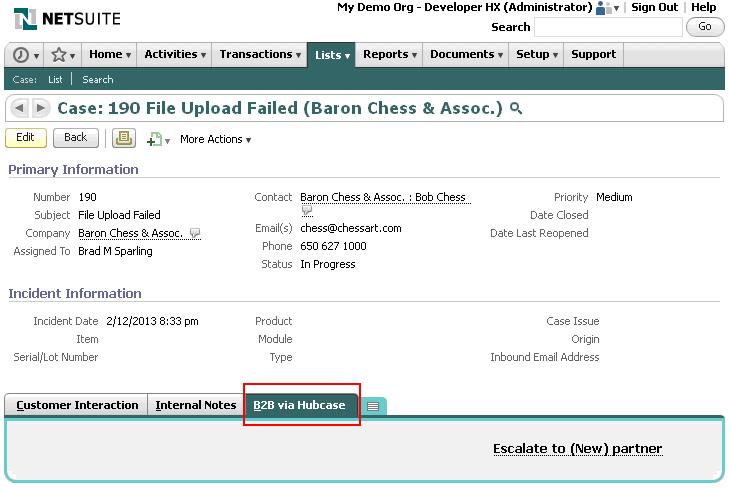
Task: Click in the global Search field
Action: 608,27
